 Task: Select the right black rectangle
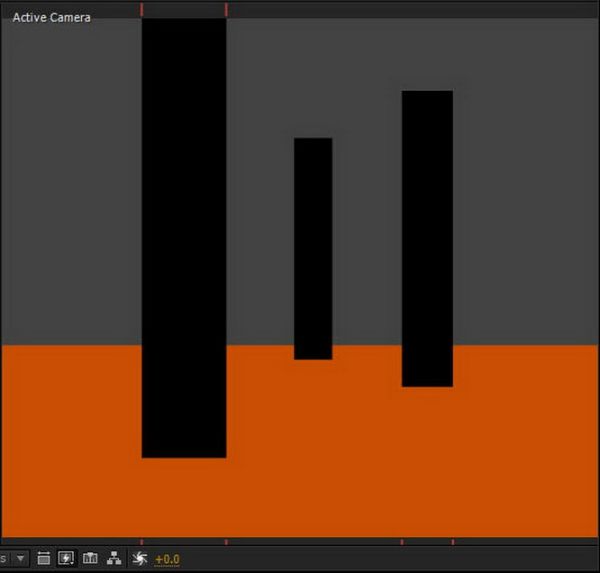pyautogui.click(x=427, y=238)
